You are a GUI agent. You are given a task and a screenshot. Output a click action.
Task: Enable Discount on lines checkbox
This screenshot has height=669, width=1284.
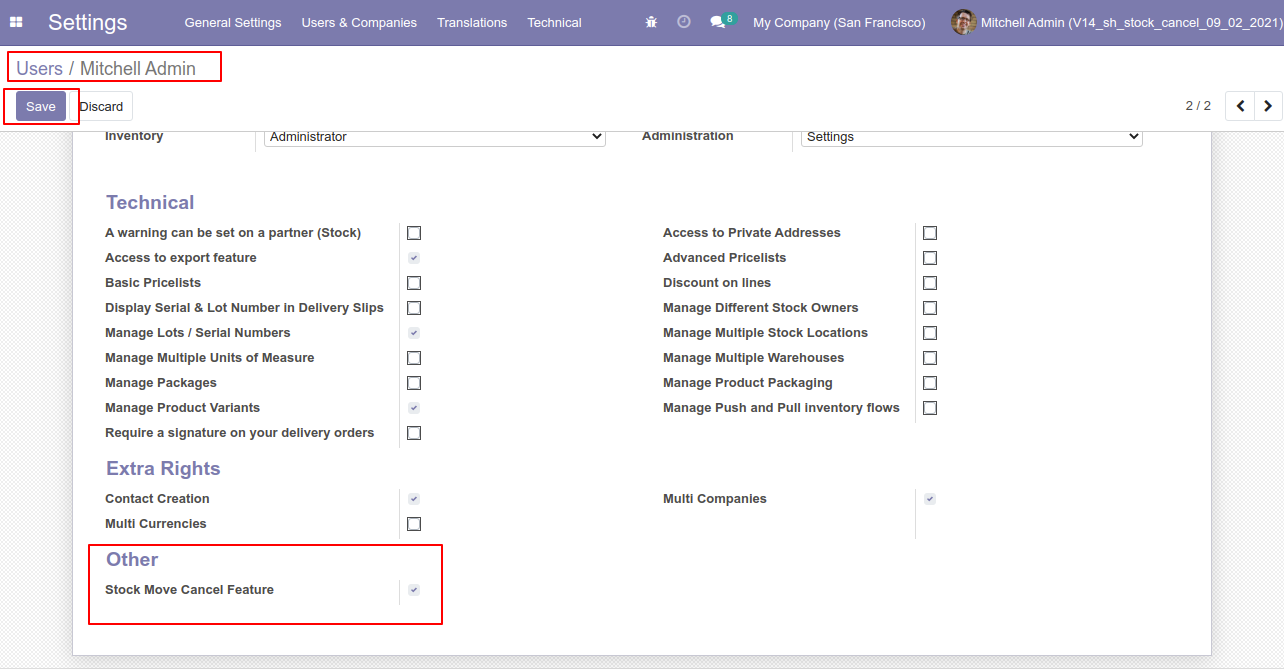point(930,283)
